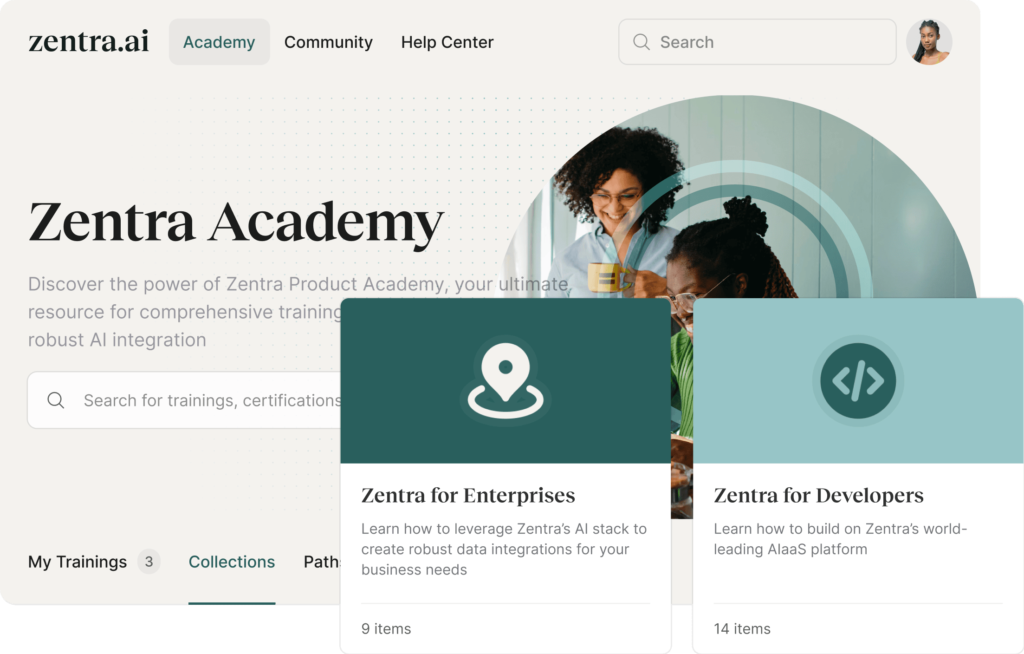Image resolution: width=1024 pixels, height=654 pixels.
Task: Focus the Search for trainings input
Action: pos(184,400)
